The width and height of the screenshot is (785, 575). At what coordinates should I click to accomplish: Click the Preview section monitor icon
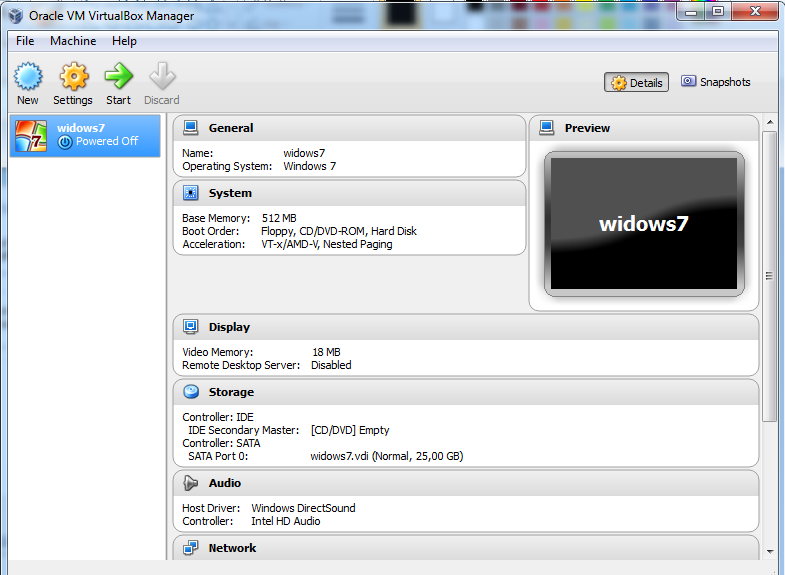coord(547,128)
